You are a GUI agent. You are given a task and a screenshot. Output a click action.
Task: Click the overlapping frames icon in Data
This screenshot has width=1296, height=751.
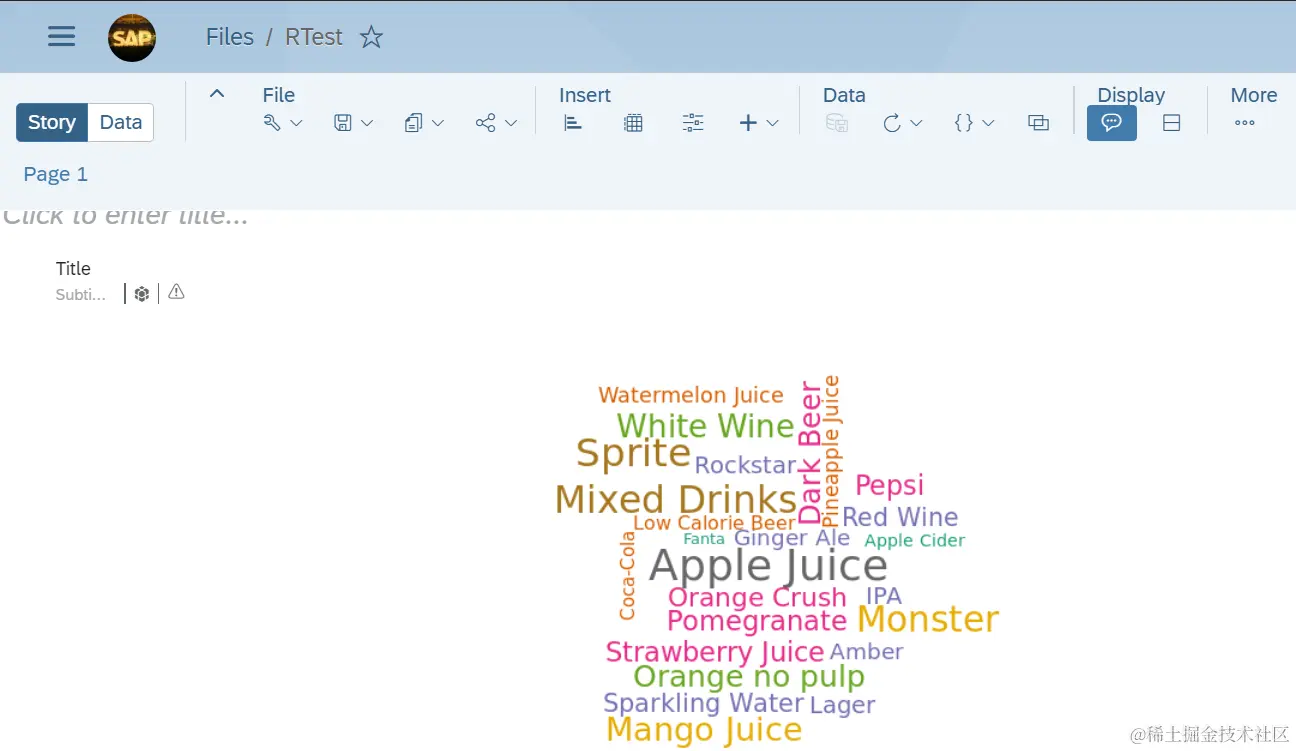[1038, 123]
